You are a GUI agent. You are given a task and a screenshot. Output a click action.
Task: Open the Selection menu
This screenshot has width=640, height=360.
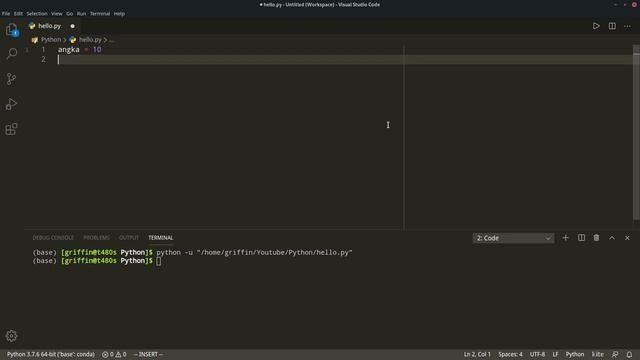[37, 13]
